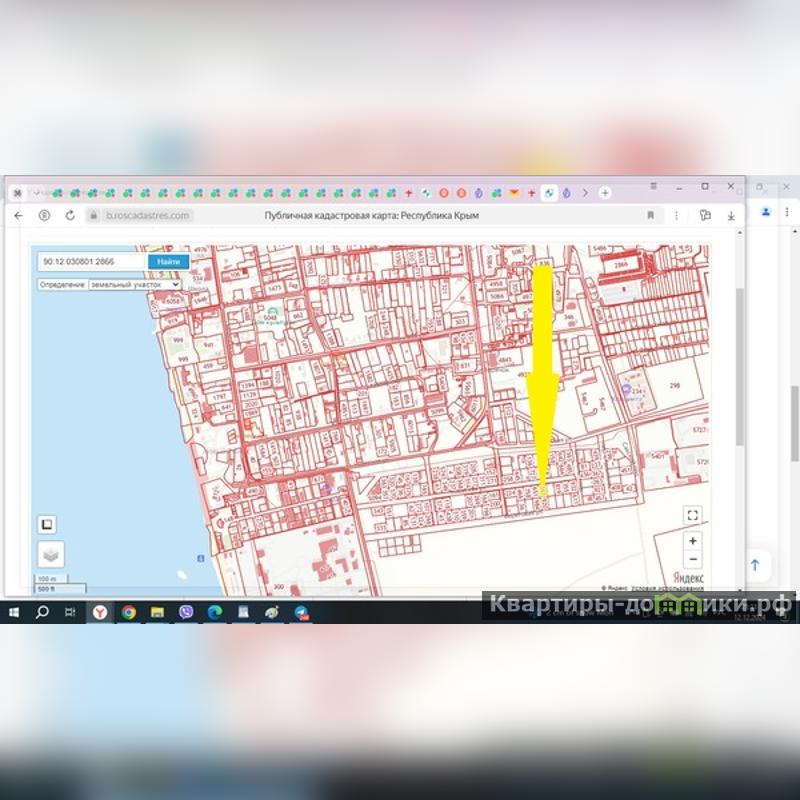Open the земельный участок dropdown

tap(134, 285)
